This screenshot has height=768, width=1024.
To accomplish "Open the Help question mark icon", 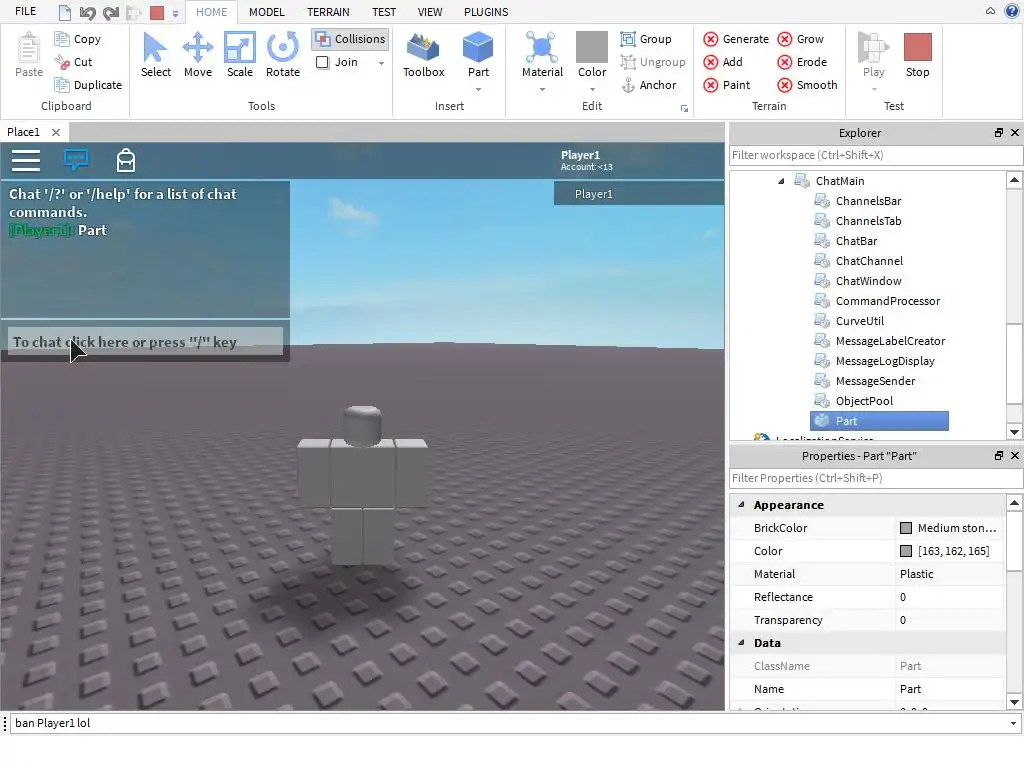I will (x=1012, y=11).
